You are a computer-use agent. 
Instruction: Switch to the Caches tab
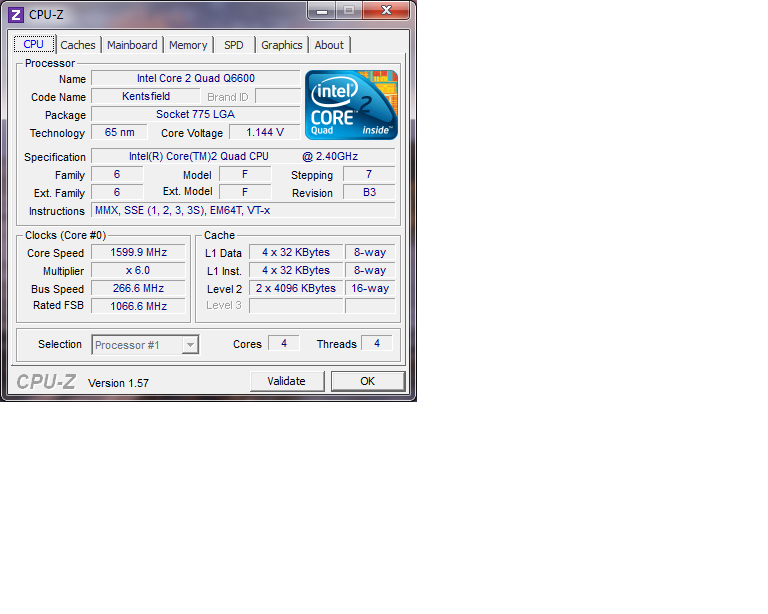[x=78, y=45]
